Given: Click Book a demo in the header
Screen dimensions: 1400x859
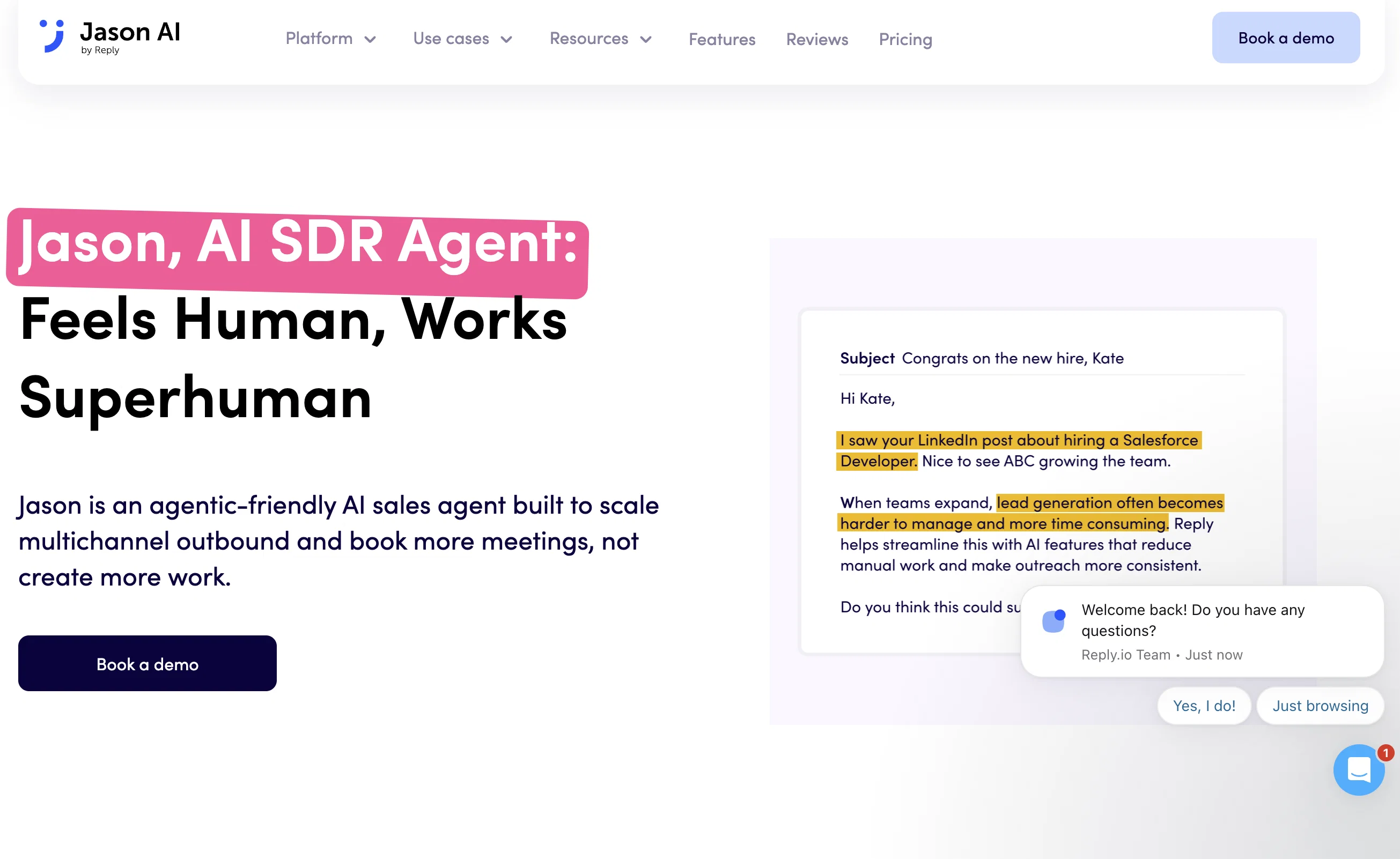Looking at the screenshot, I should click(1286, 38).
